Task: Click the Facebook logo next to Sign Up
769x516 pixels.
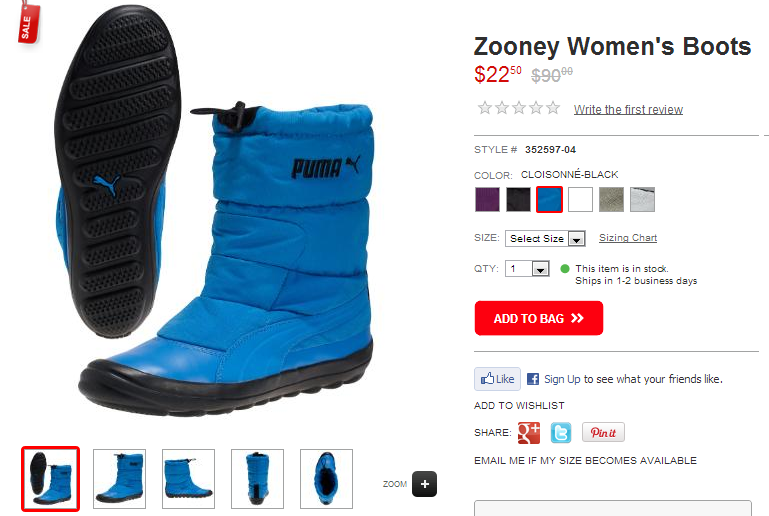Action: [x=533, y=379]
